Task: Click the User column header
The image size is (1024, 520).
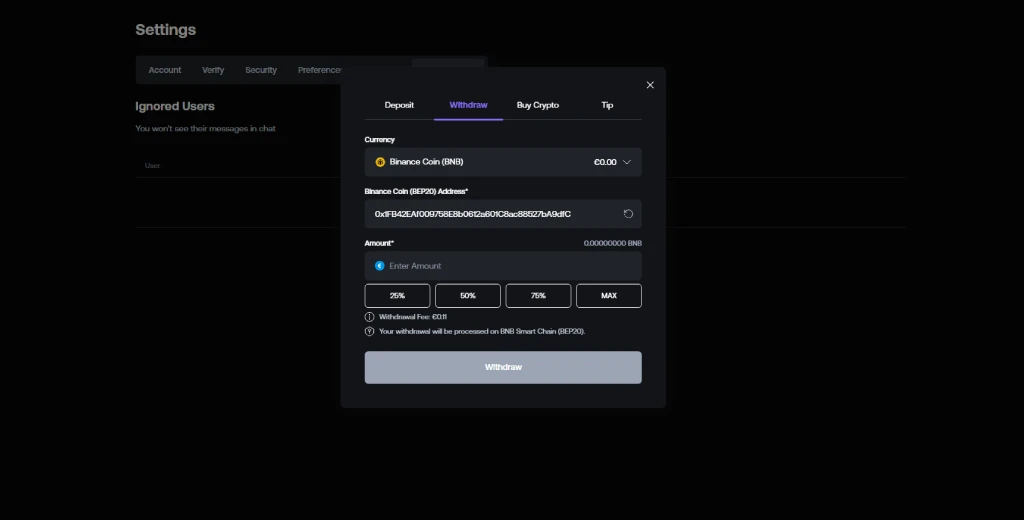Action: pyautogui.click(x=152, y=165)
